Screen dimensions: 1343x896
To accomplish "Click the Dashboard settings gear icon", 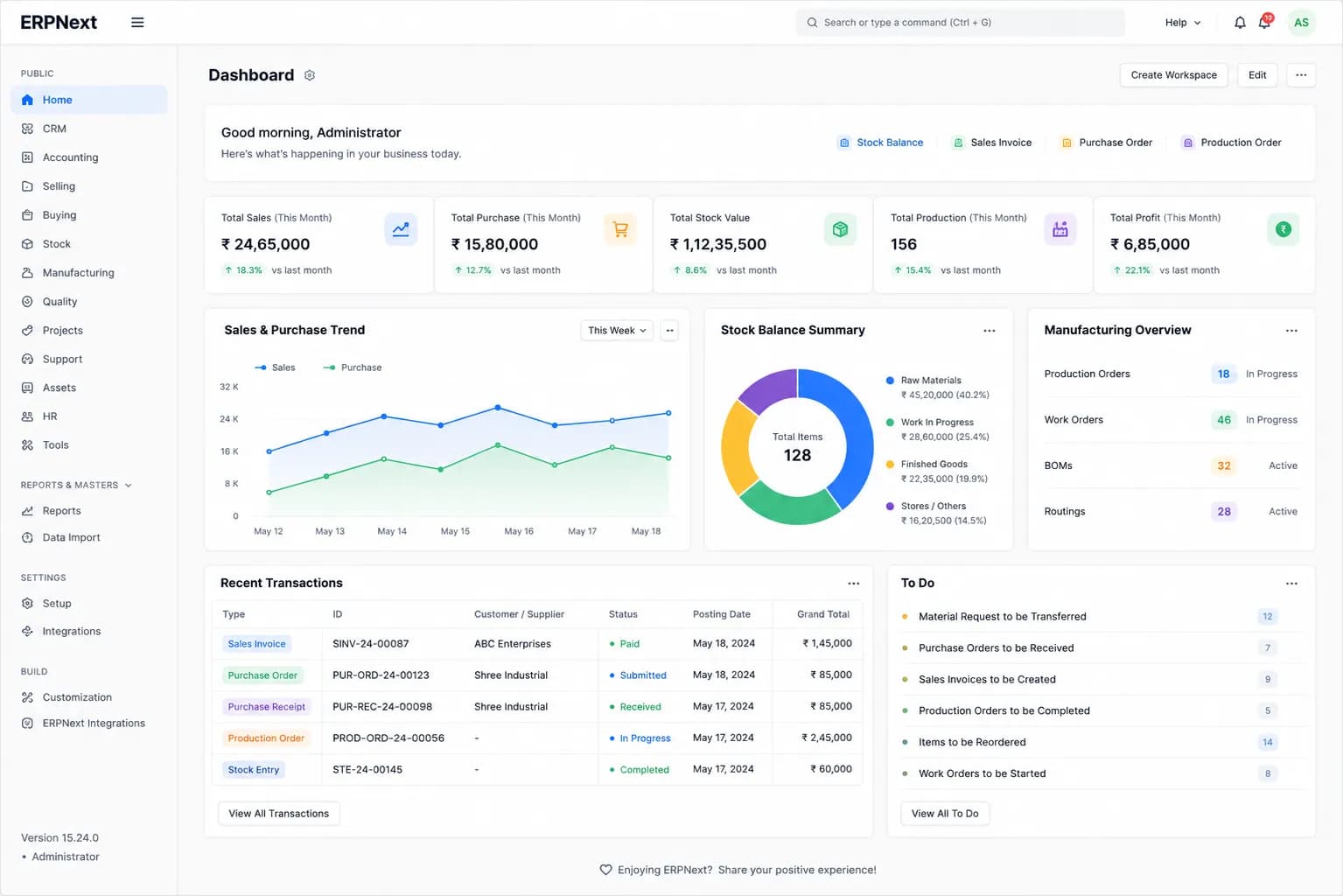I will [310, 75].
